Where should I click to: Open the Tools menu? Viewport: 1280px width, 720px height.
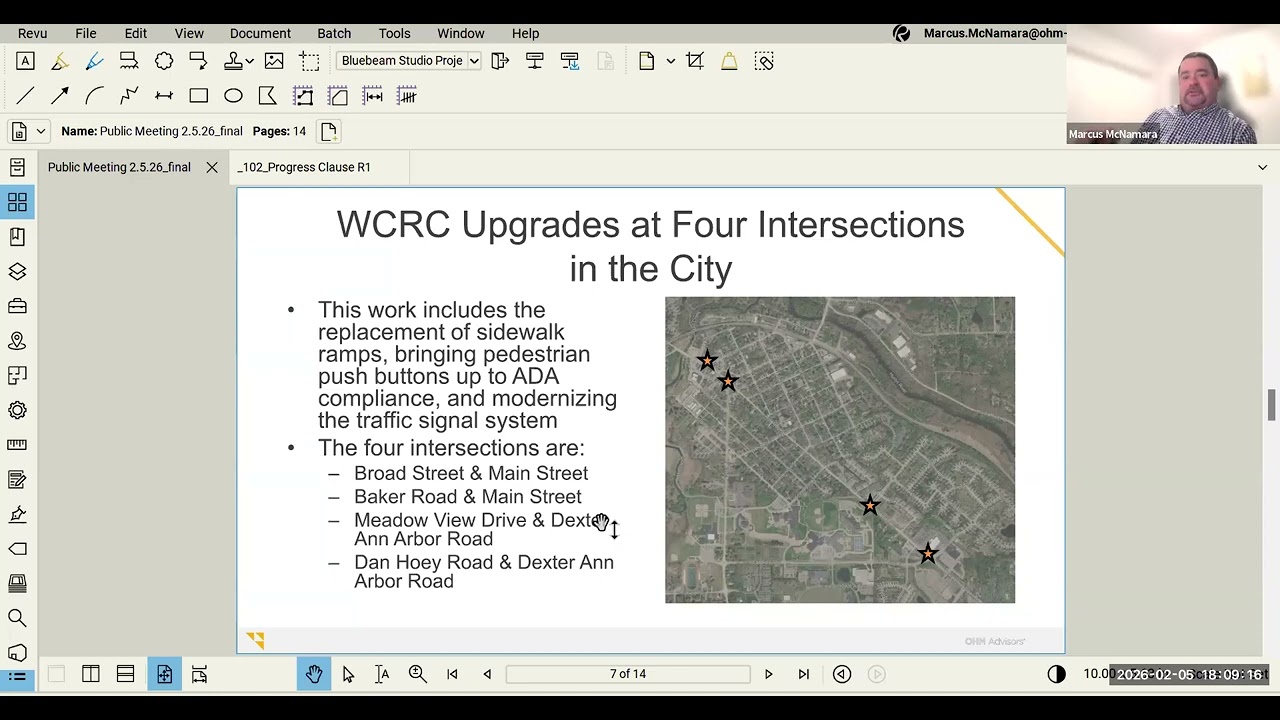[394, 33]
